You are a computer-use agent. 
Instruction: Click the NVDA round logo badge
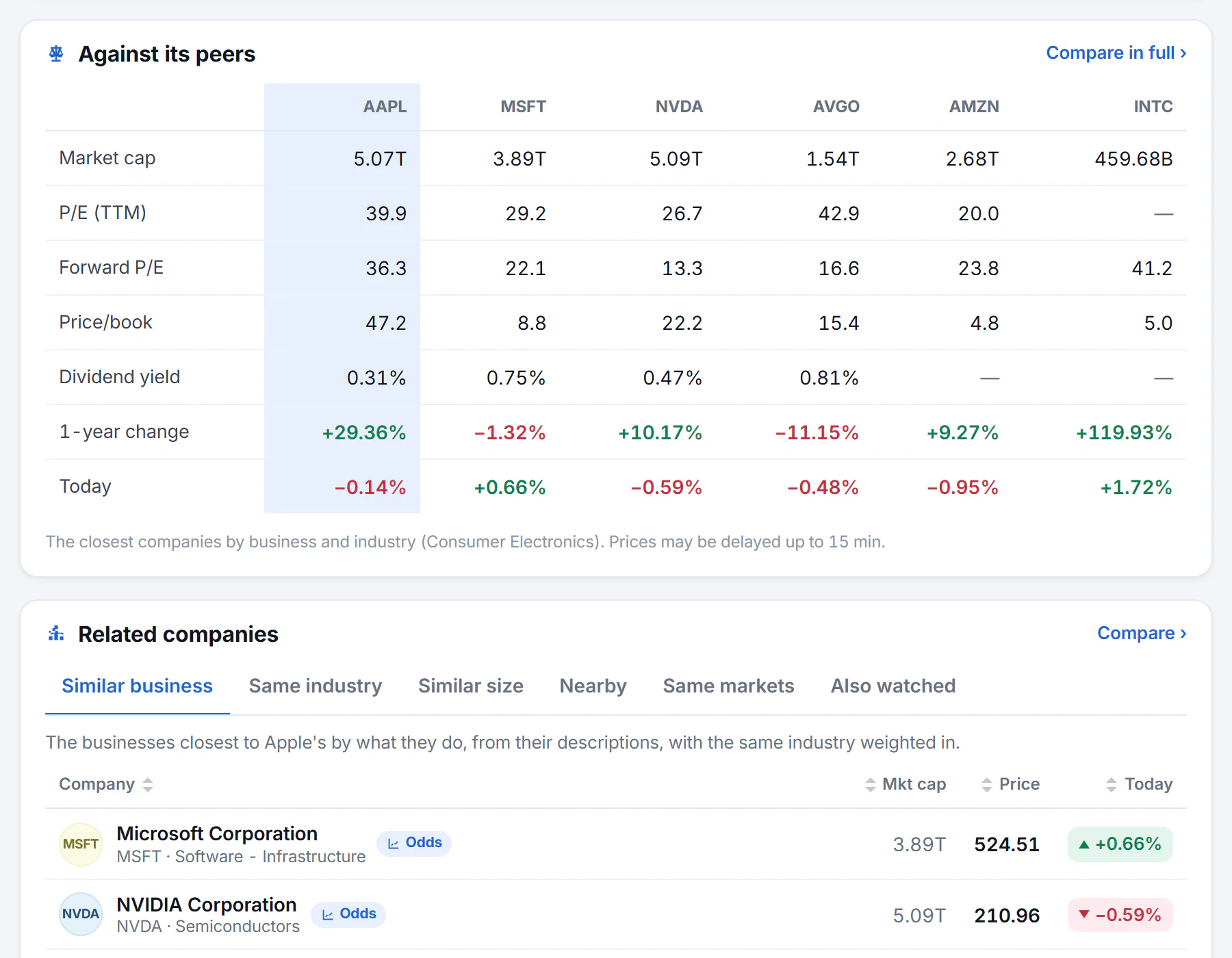tap(81, 914)
